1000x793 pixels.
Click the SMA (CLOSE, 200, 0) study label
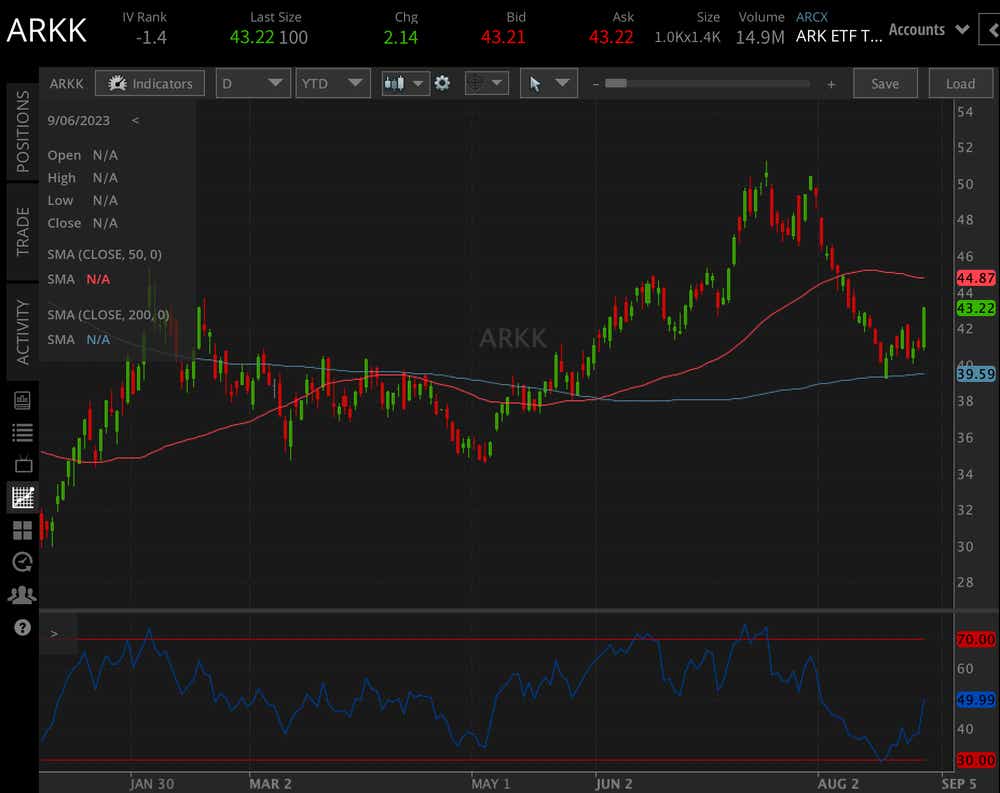pyautogui.click(x=108, y=315)
